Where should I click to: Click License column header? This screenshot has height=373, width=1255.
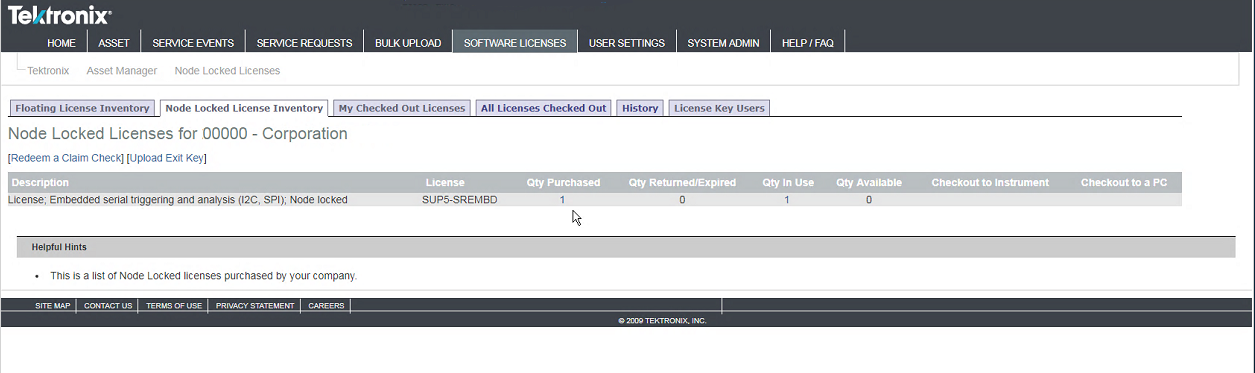click(445, 183)
